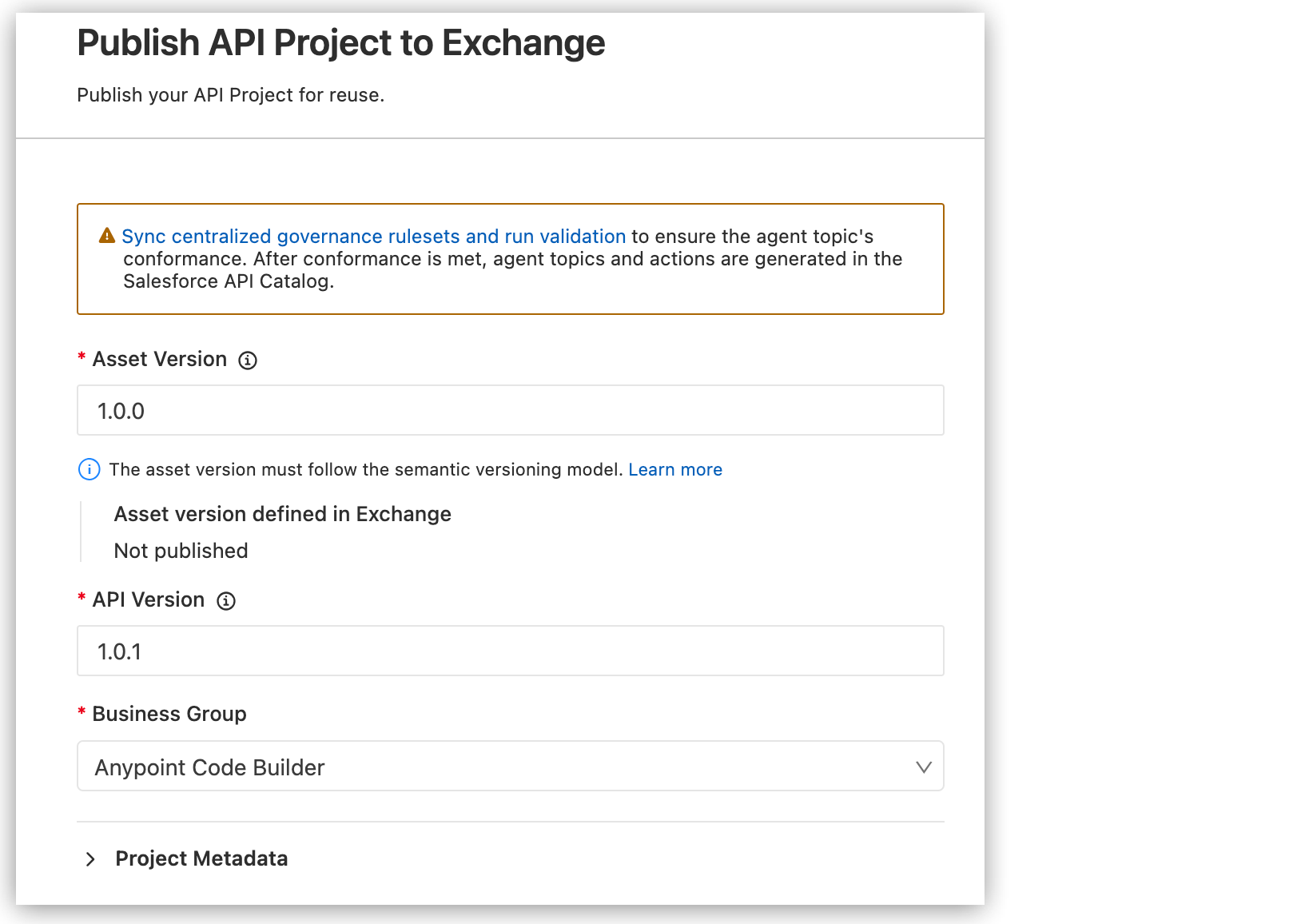This screenshot has height=924, width=1293.
Task: Open the Learn more link
Action: [674, 469]
